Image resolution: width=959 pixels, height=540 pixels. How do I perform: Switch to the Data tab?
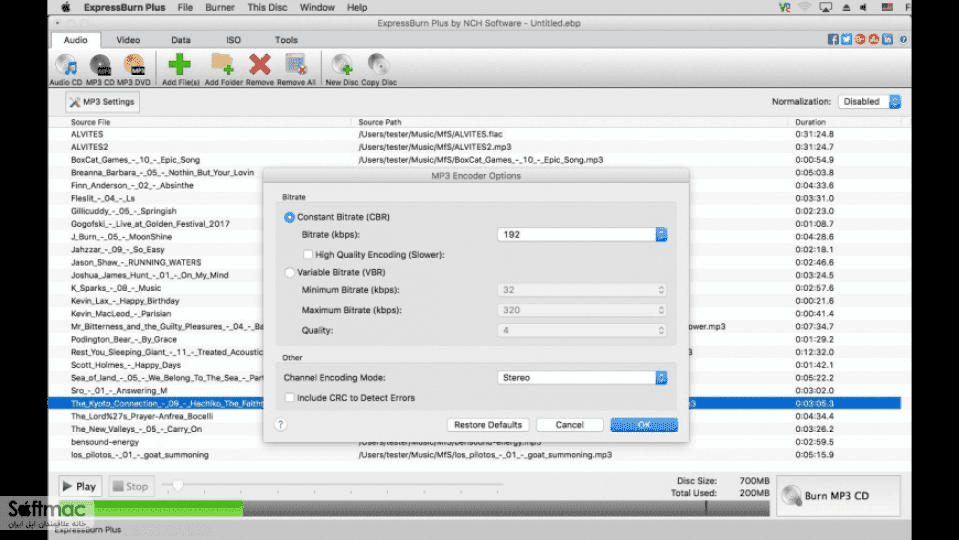tap(180, 40)
